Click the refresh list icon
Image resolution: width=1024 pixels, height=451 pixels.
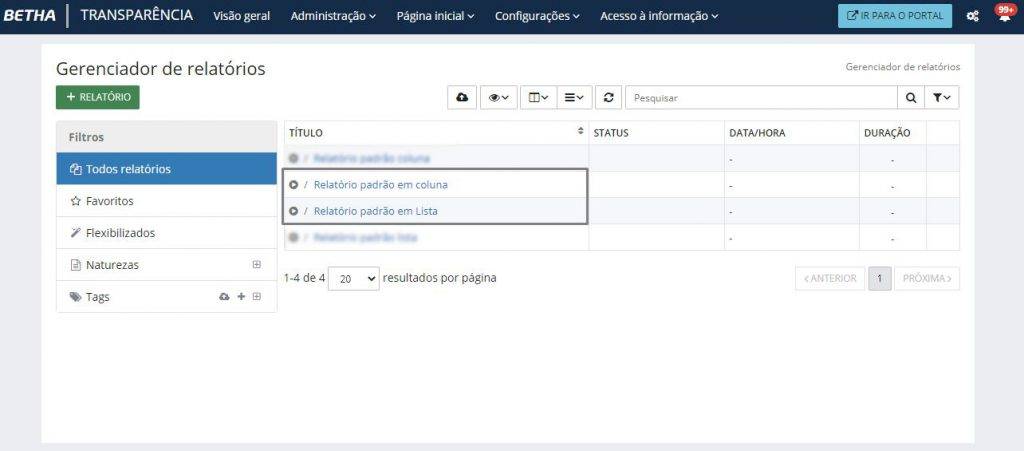pos(608,98)
